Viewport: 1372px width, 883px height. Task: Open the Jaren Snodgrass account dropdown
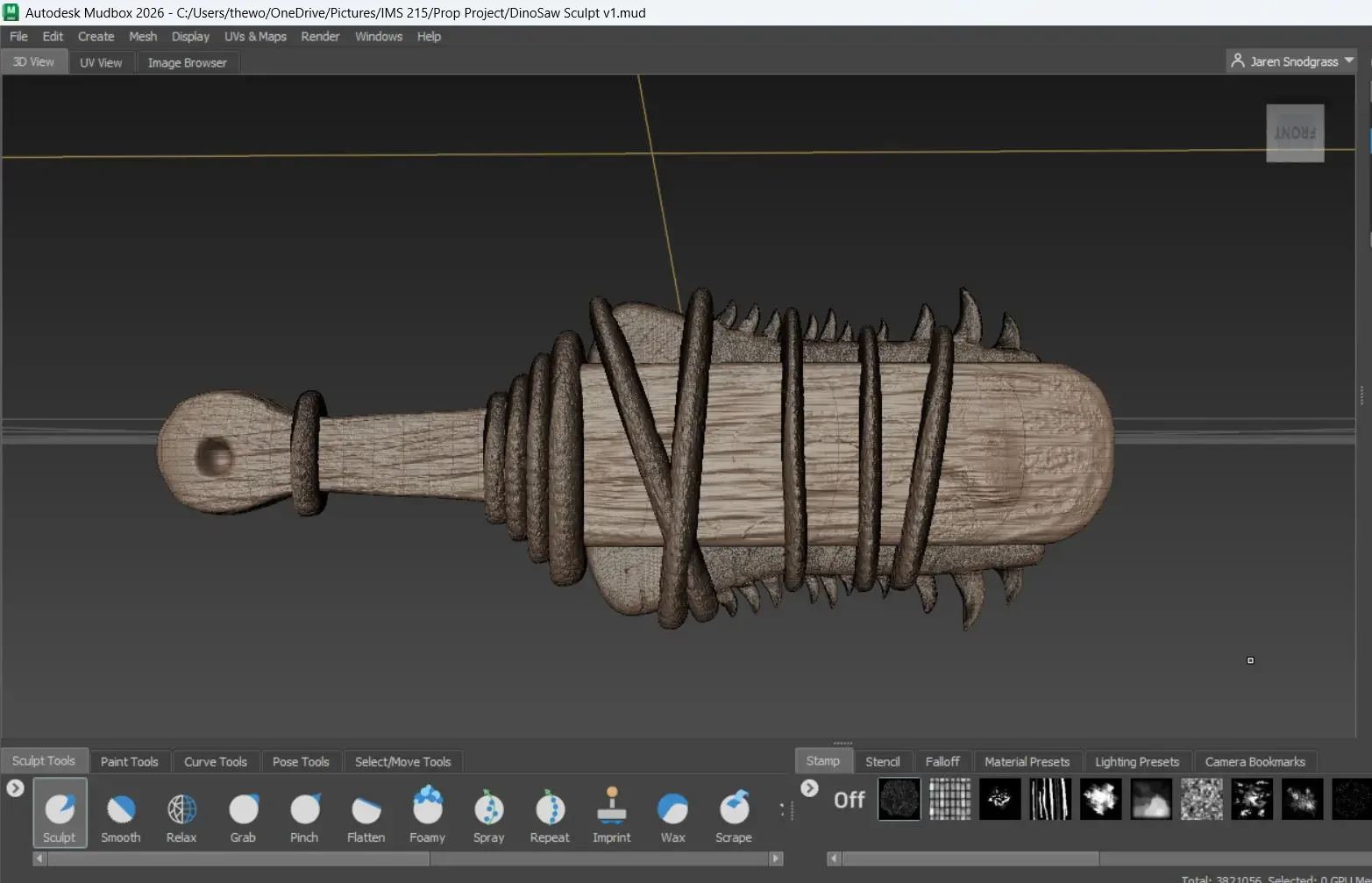1293,61
